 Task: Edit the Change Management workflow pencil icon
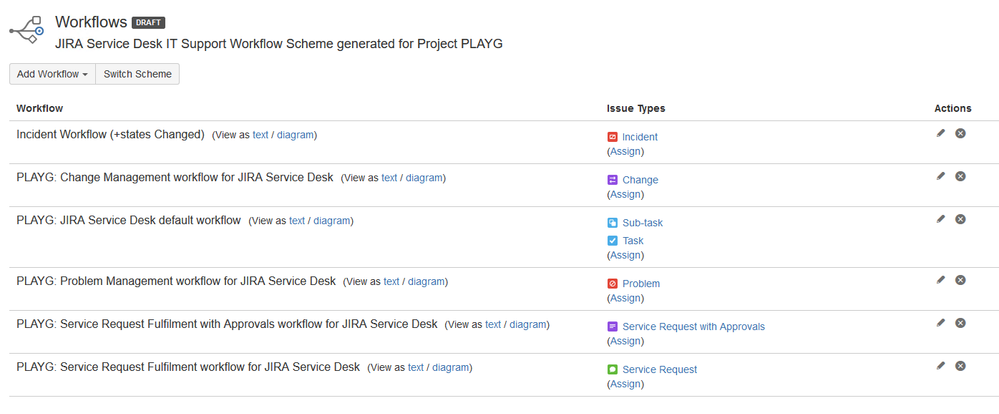click(940, 176)
